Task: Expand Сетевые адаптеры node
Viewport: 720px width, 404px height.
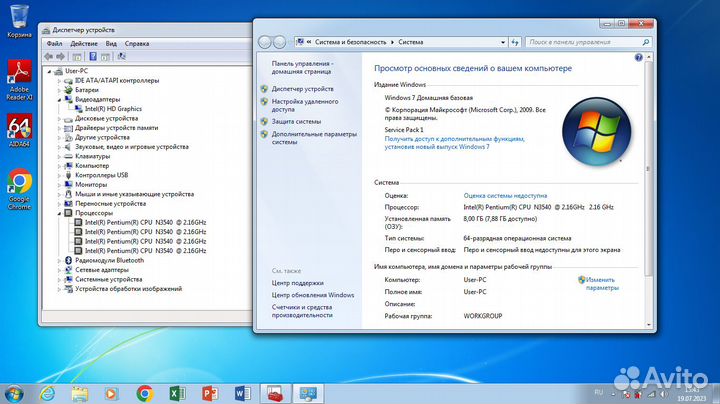Action: [x=59, y=270]
